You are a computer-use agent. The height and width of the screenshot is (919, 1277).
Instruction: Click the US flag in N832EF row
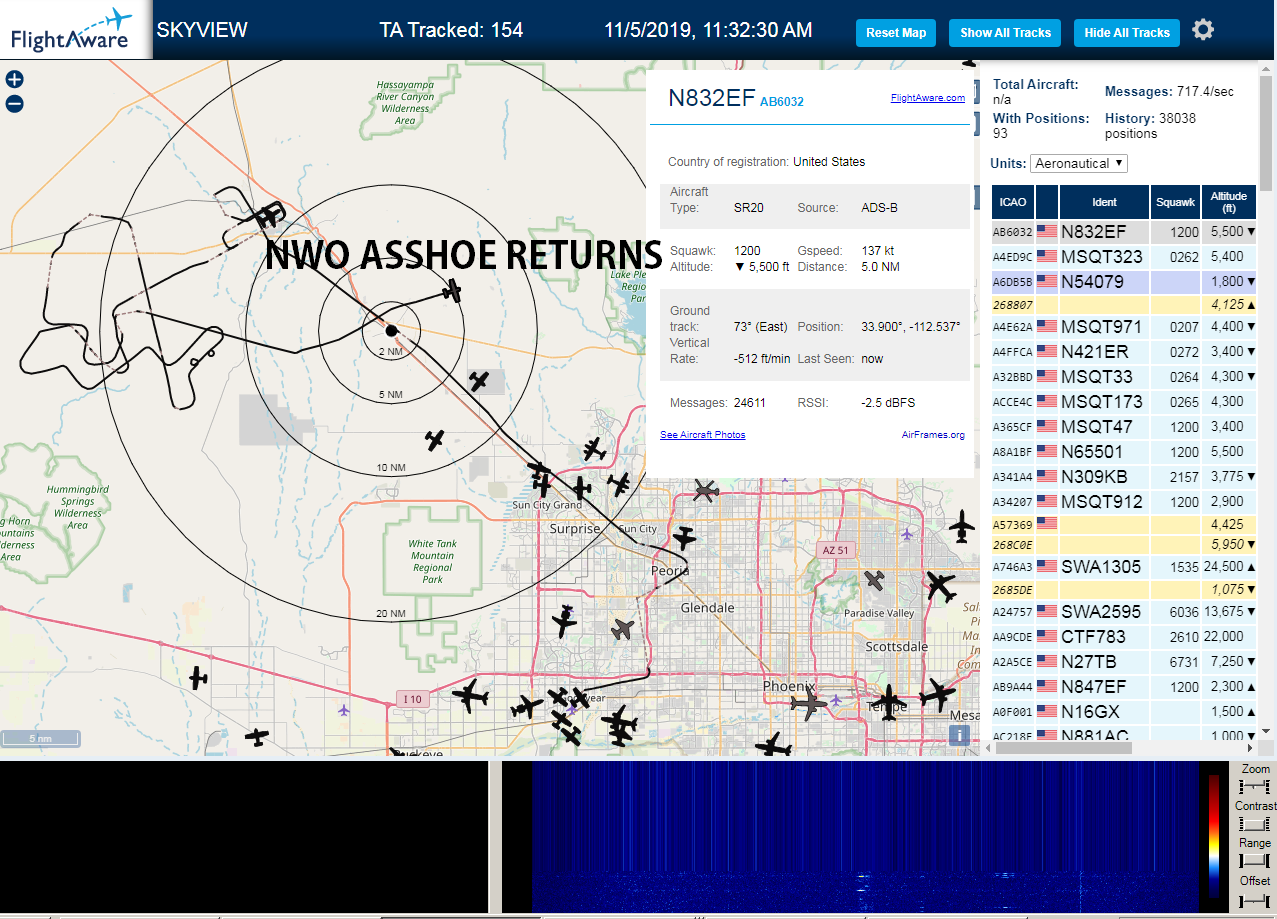tap(1047, 231)
